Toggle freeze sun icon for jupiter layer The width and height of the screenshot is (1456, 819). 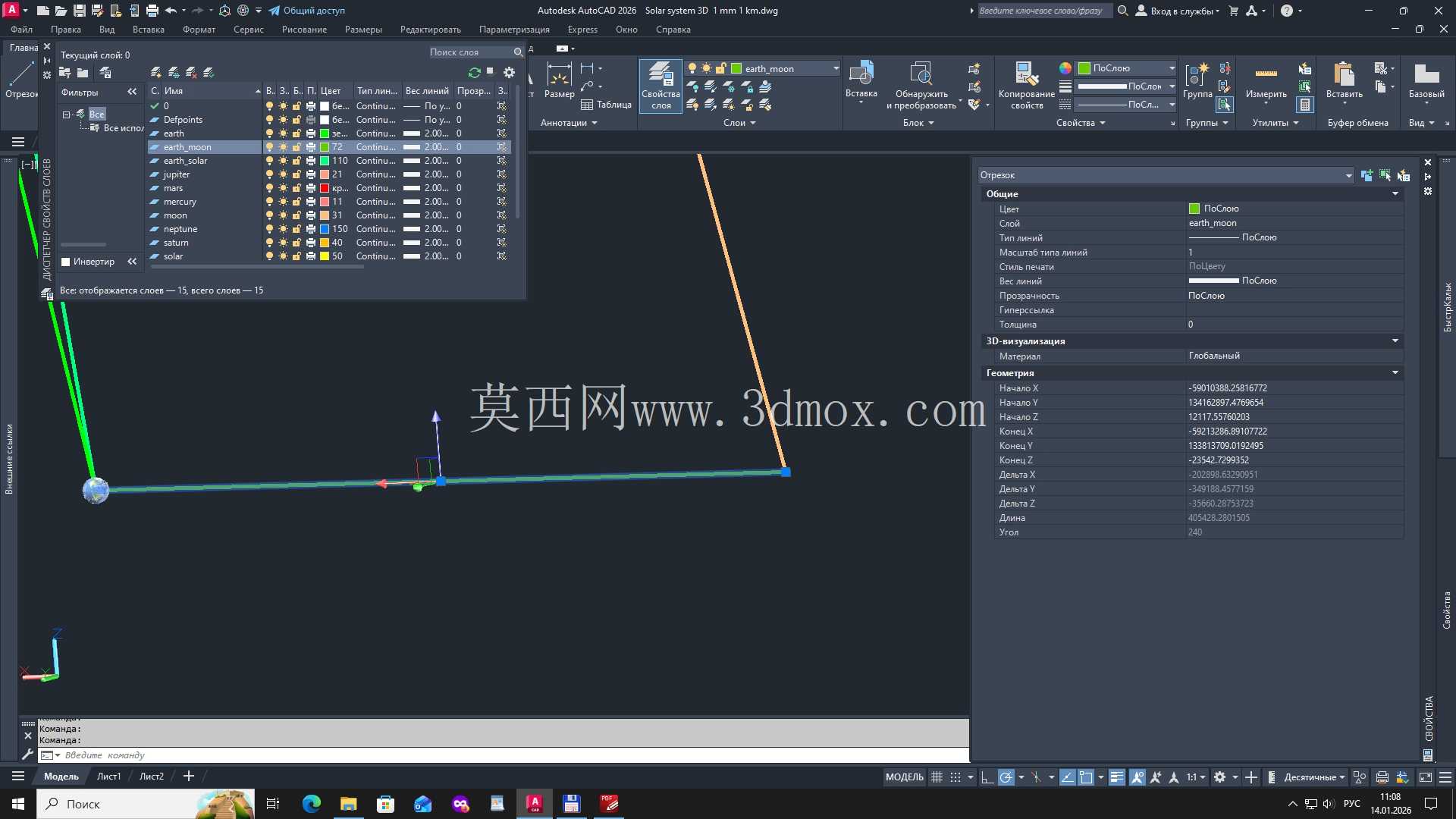(x=283, y=174)
